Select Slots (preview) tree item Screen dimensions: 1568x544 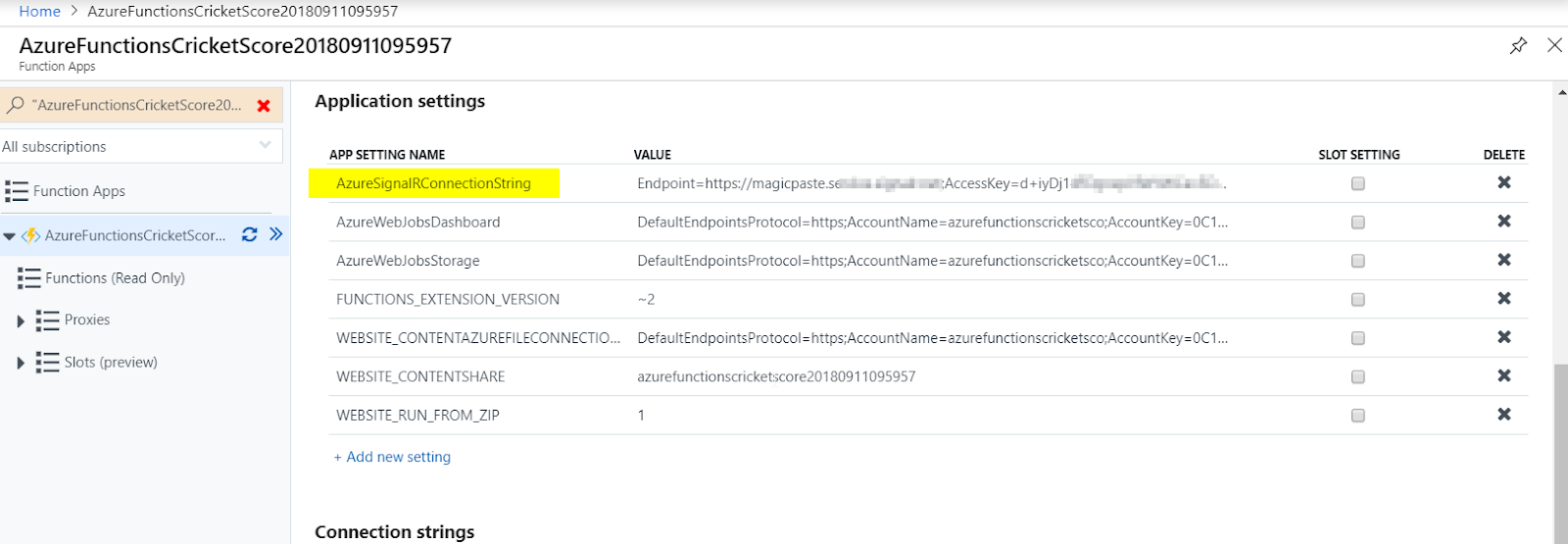tap(111, 363)
